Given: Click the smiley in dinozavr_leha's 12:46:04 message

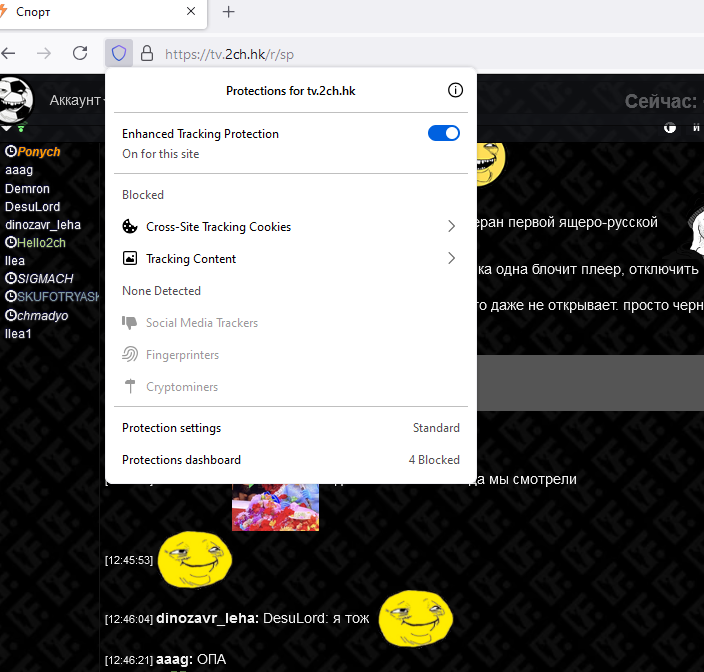Looking at the screenshot, I should pos(416,619).
